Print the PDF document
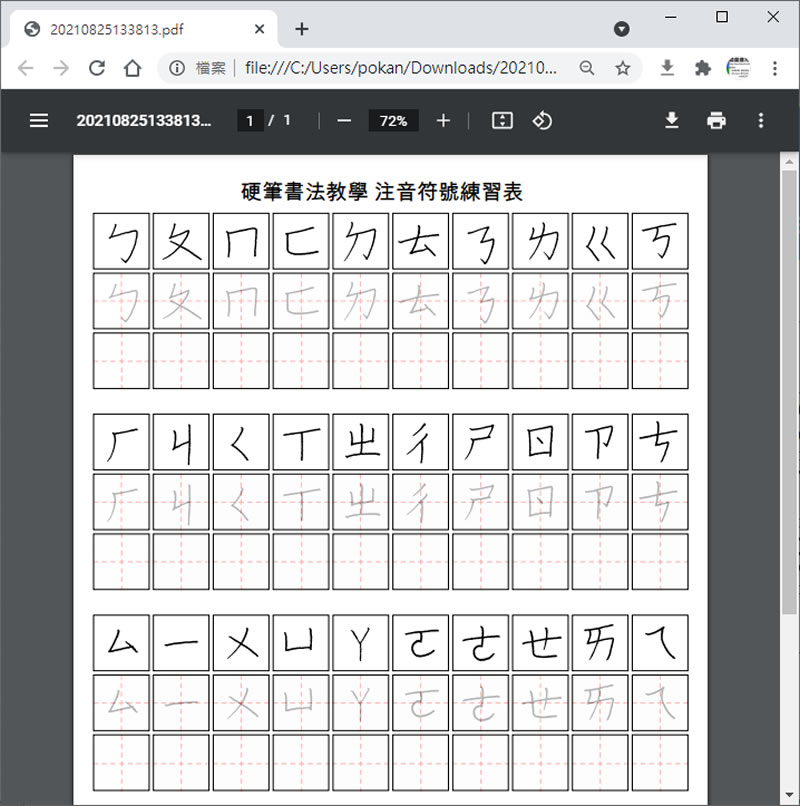This screenshot has width=800, height=806. pyautogui.click(x=716, y=121)
